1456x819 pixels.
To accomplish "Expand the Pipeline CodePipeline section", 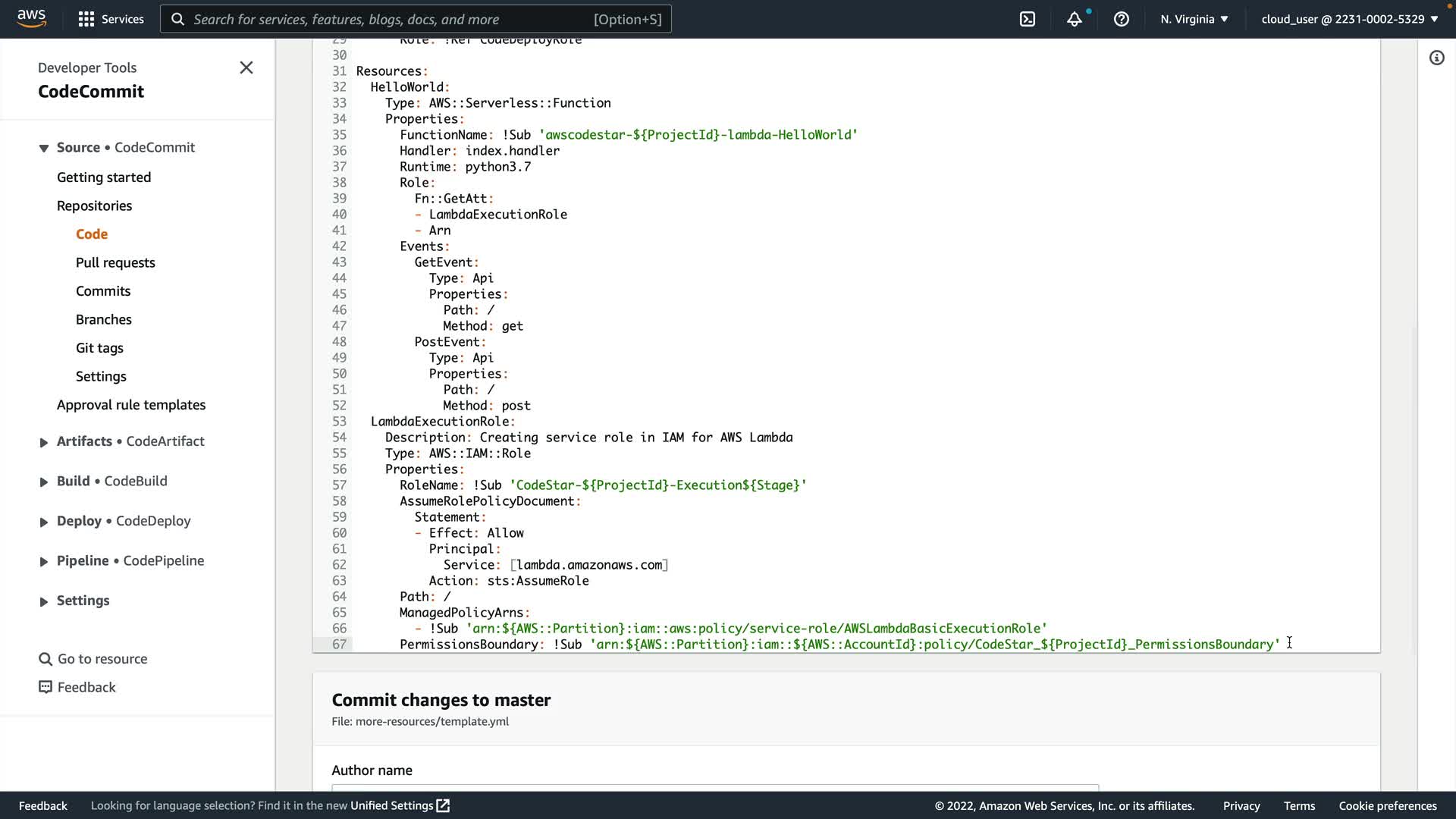I will [x=43, y=561].
